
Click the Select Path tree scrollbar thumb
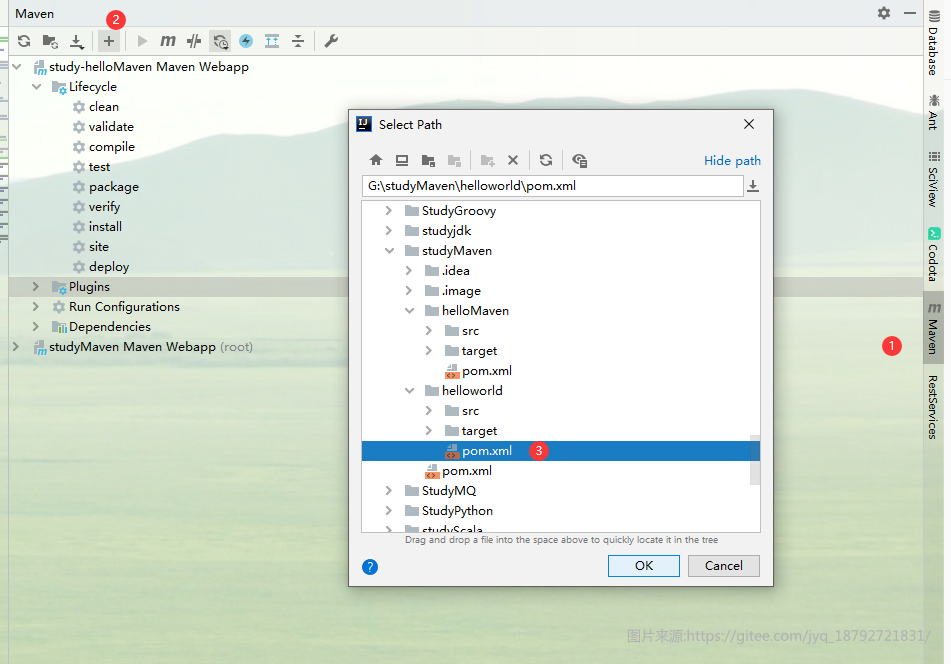(755, 460)
